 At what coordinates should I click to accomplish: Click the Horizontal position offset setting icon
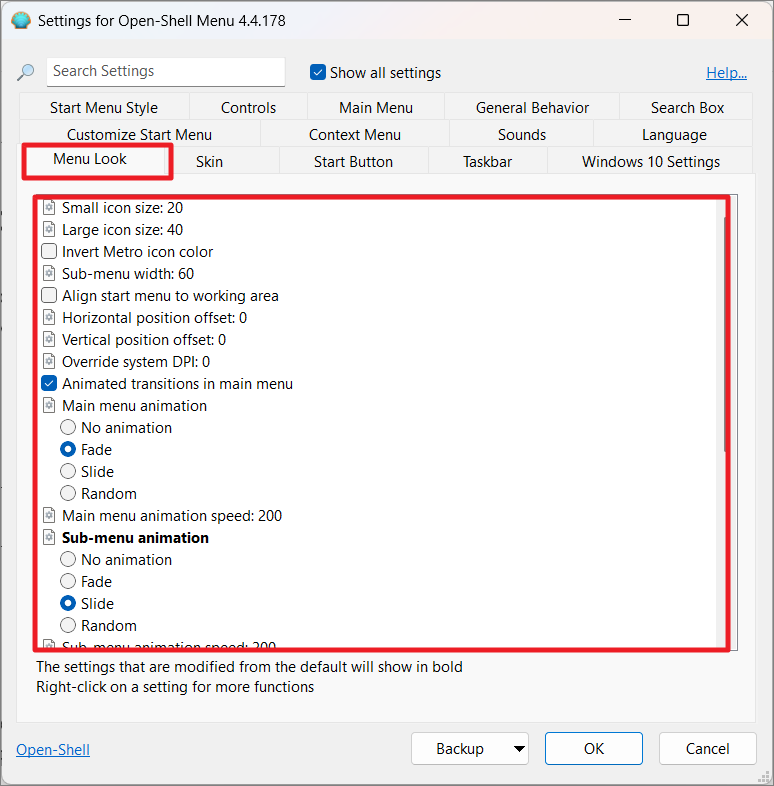49,317
